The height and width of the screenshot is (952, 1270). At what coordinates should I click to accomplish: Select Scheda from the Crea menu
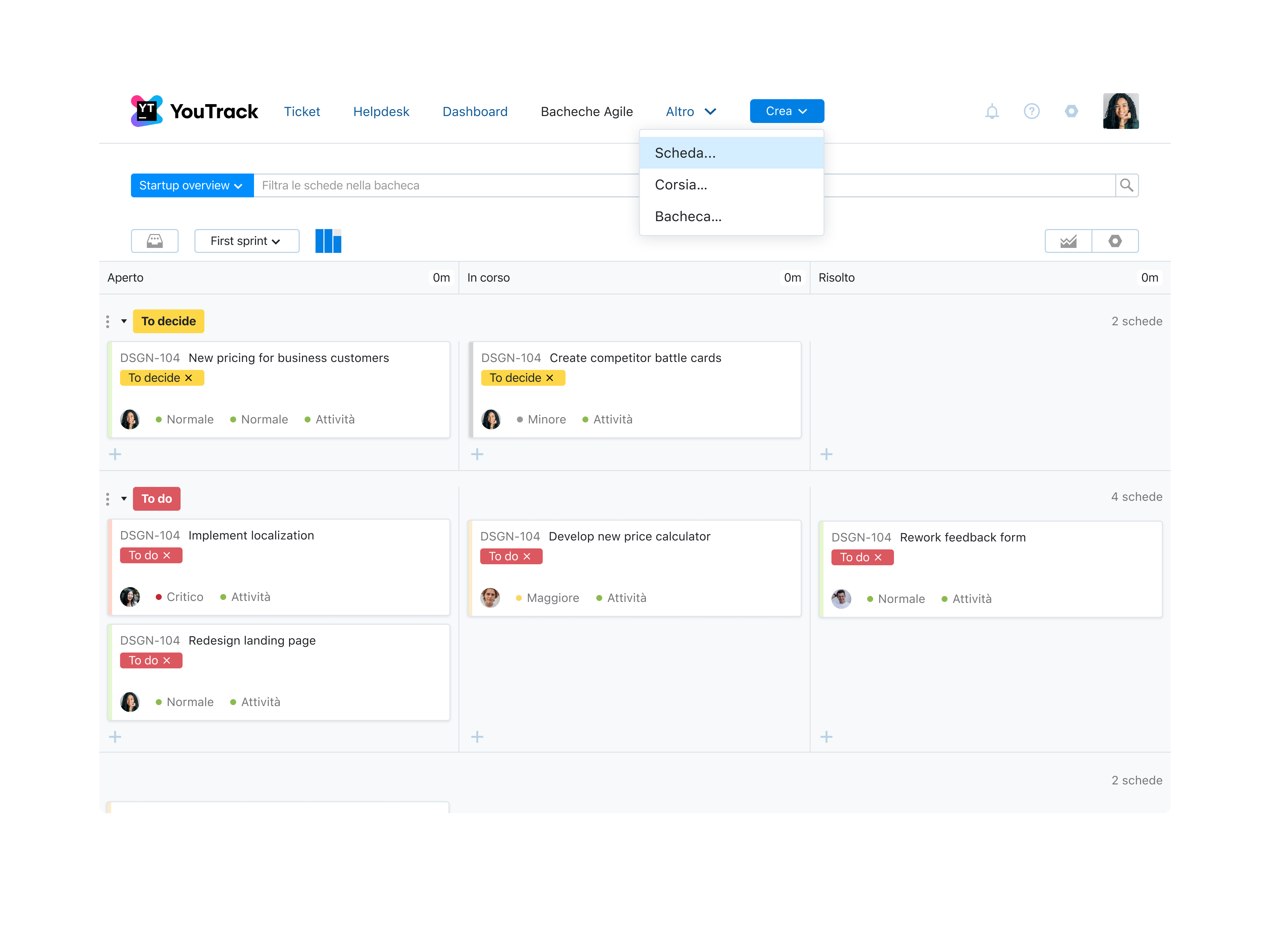point(686,153)
